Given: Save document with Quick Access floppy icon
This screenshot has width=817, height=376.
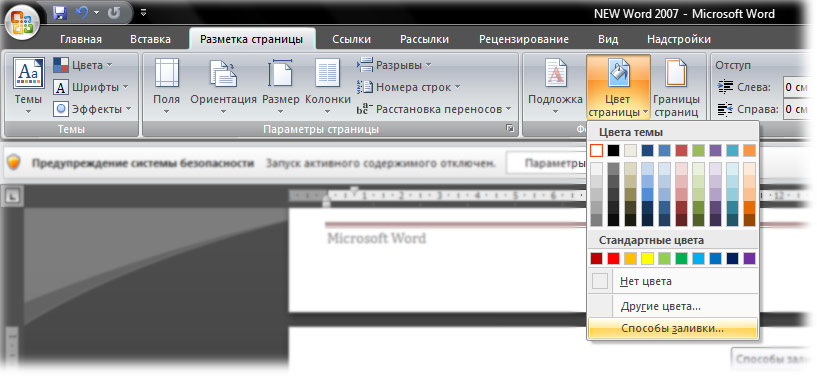Looking at the screenshot, I should coord(59,12).
